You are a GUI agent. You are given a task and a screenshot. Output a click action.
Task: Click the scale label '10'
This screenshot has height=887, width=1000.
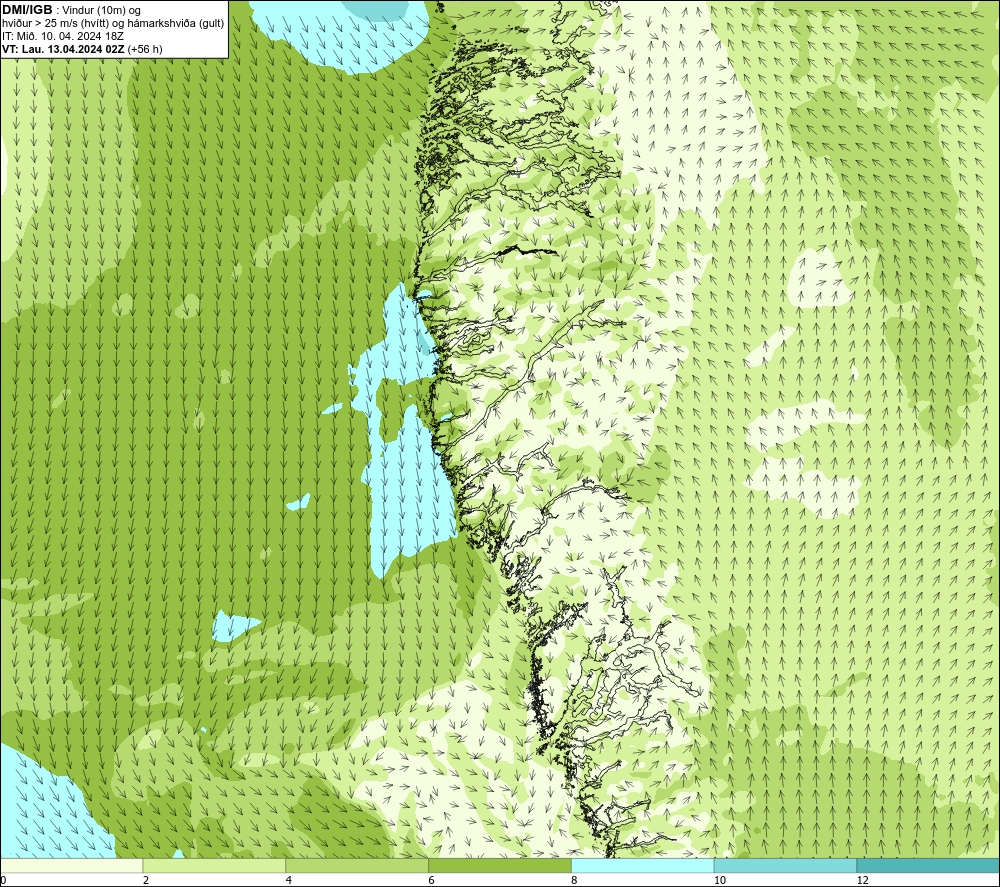pyautogui.click(x=719, y=880)
